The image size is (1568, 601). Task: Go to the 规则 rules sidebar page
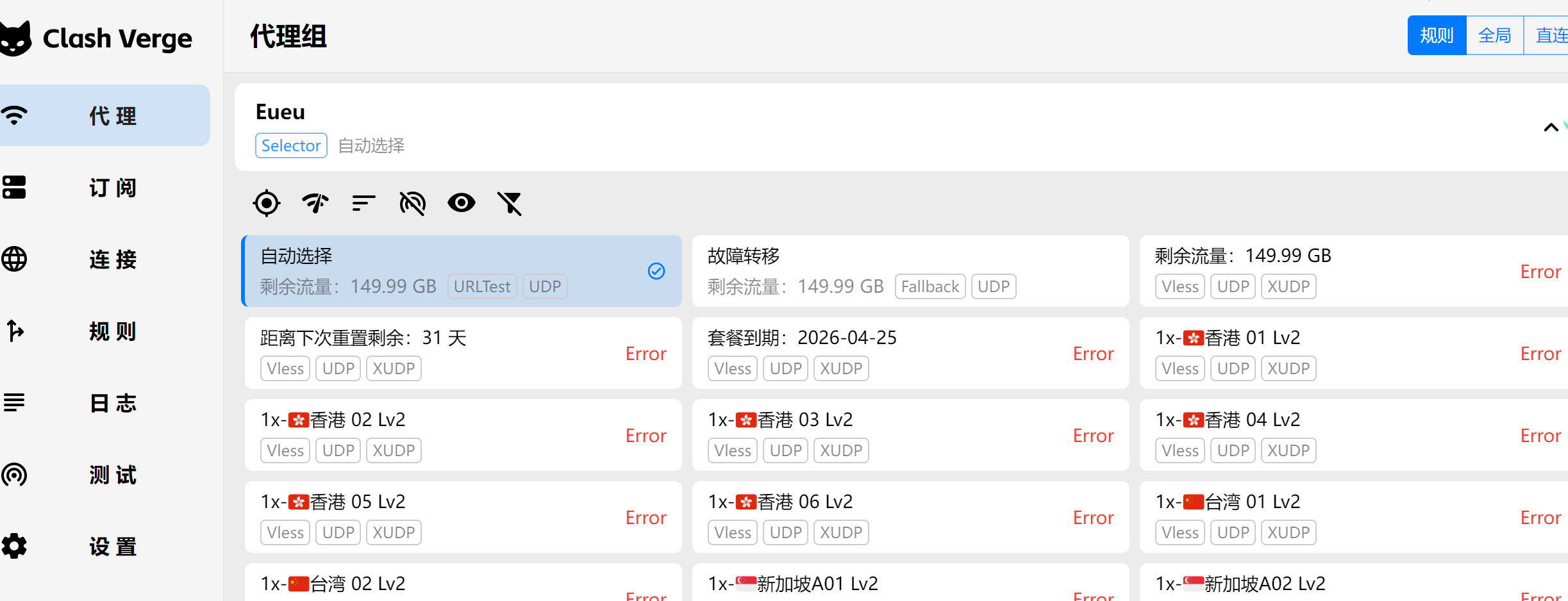tap(104, 331)
